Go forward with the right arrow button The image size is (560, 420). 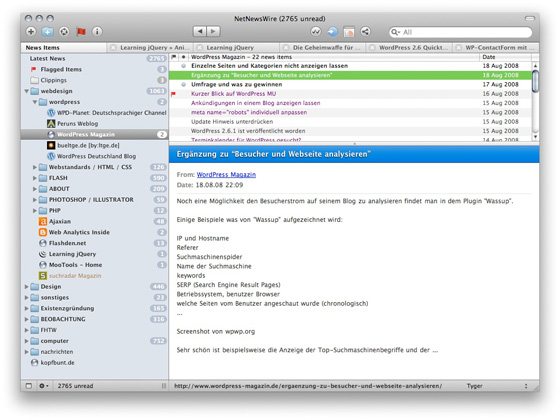(x=214, y=31)
